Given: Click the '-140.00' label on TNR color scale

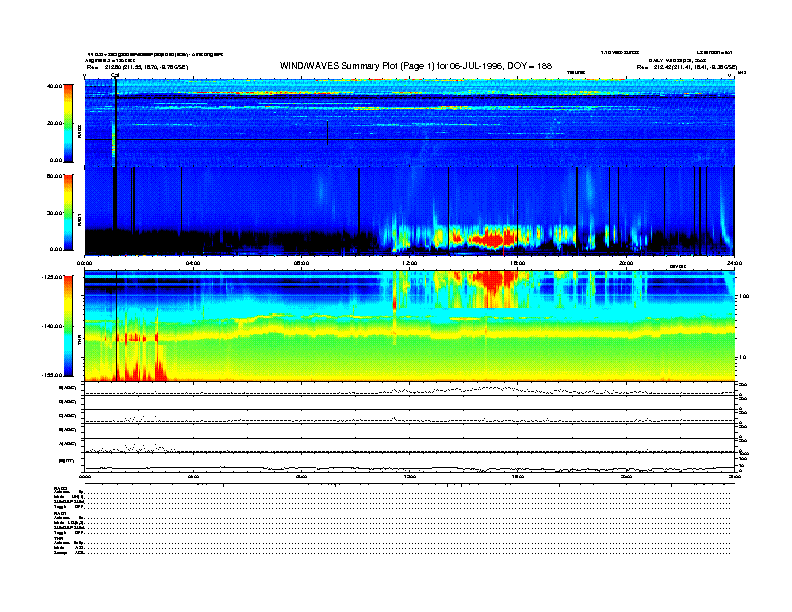Looking at the screenshot, I should (x=53, y=326).
